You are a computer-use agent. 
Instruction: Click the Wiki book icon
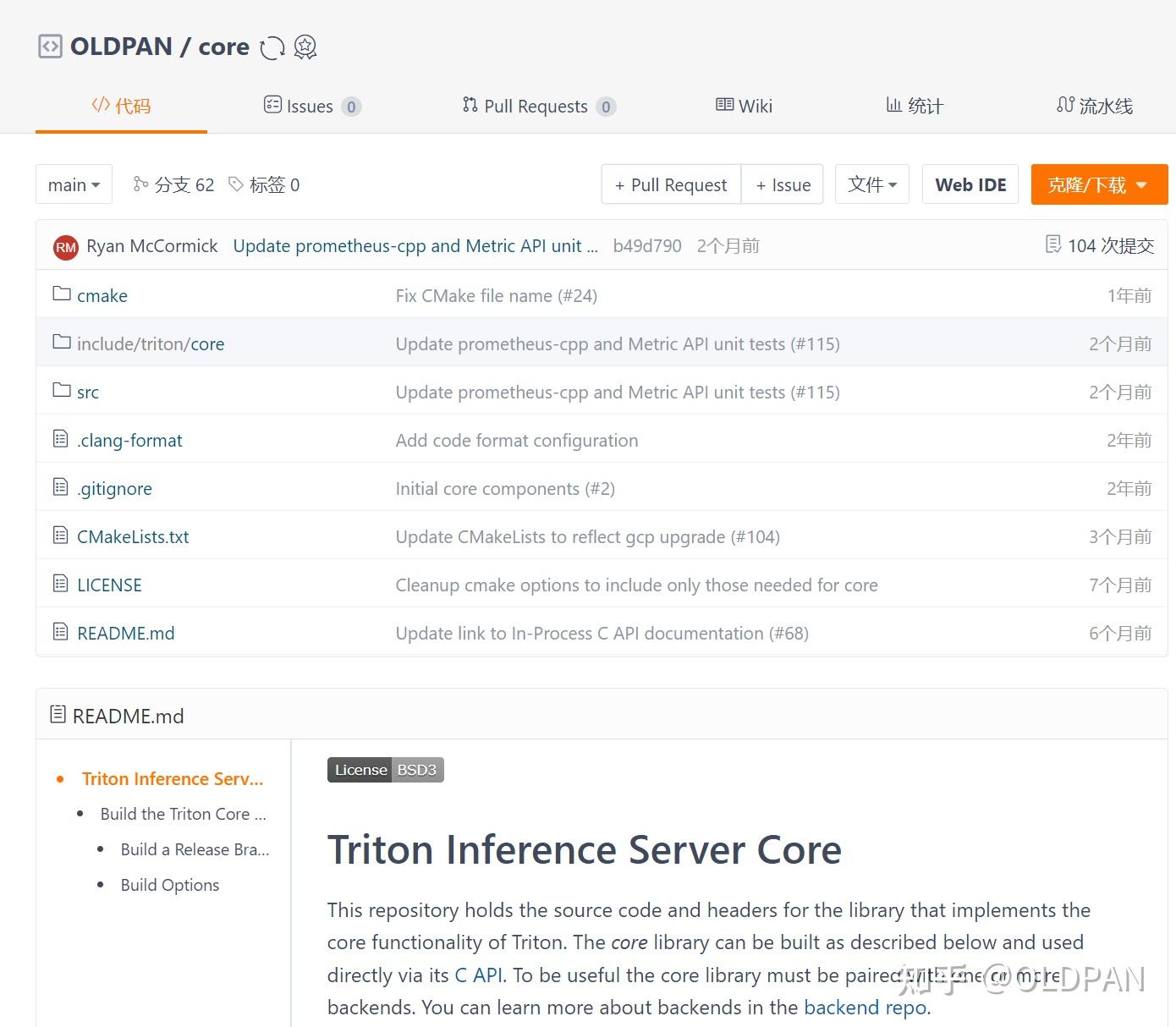(723, 104)
